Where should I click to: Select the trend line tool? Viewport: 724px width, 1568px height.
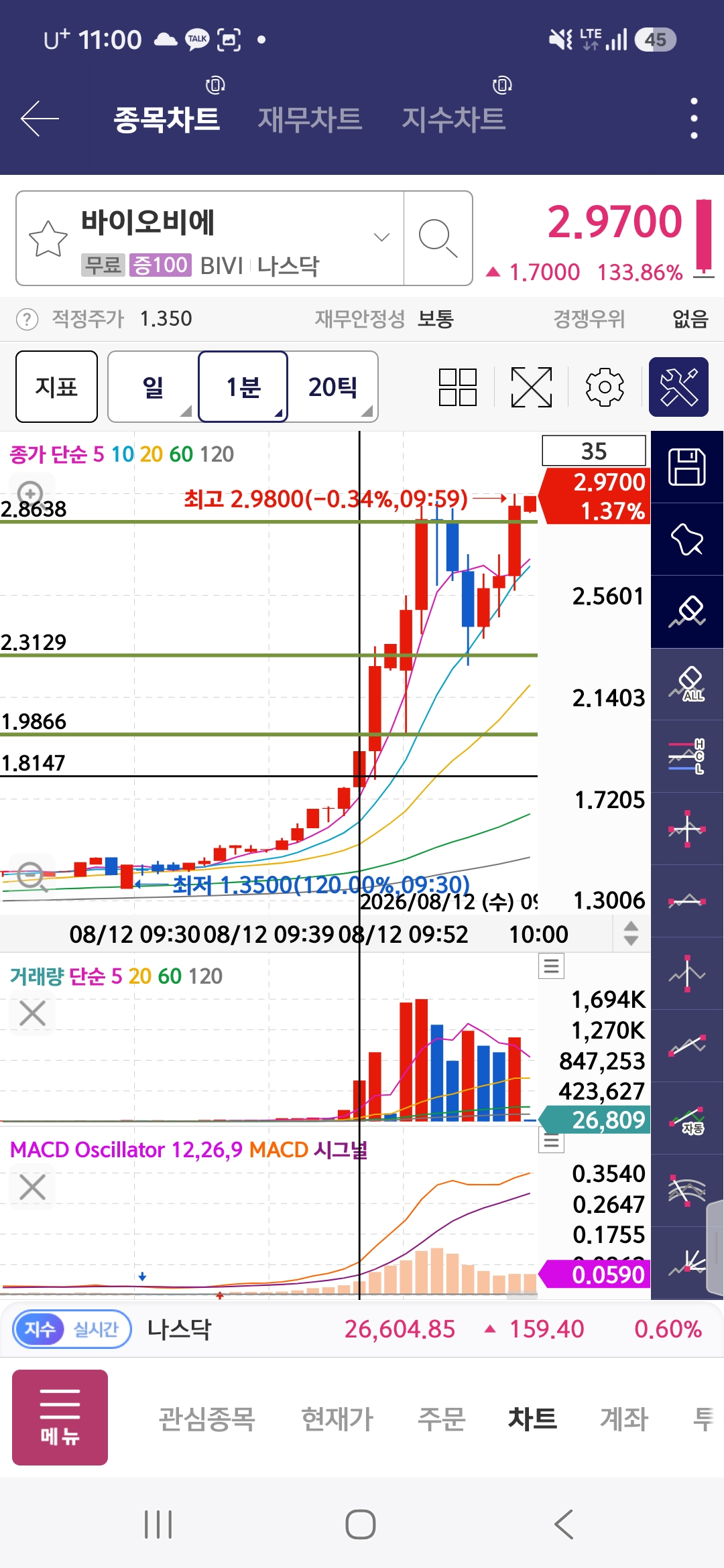[x=687, y=1046]
